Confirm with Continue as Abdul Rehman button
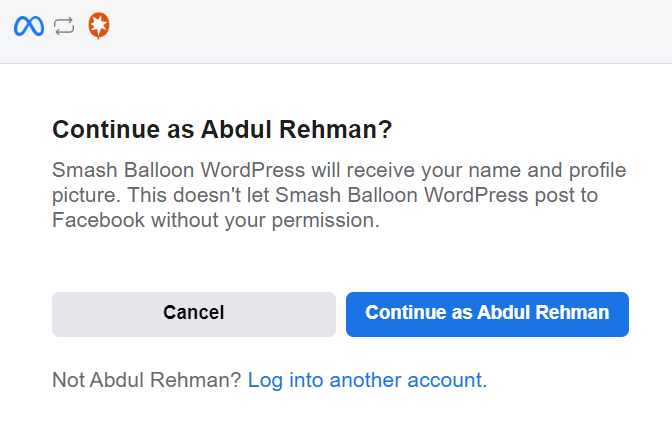 (487, 313)
